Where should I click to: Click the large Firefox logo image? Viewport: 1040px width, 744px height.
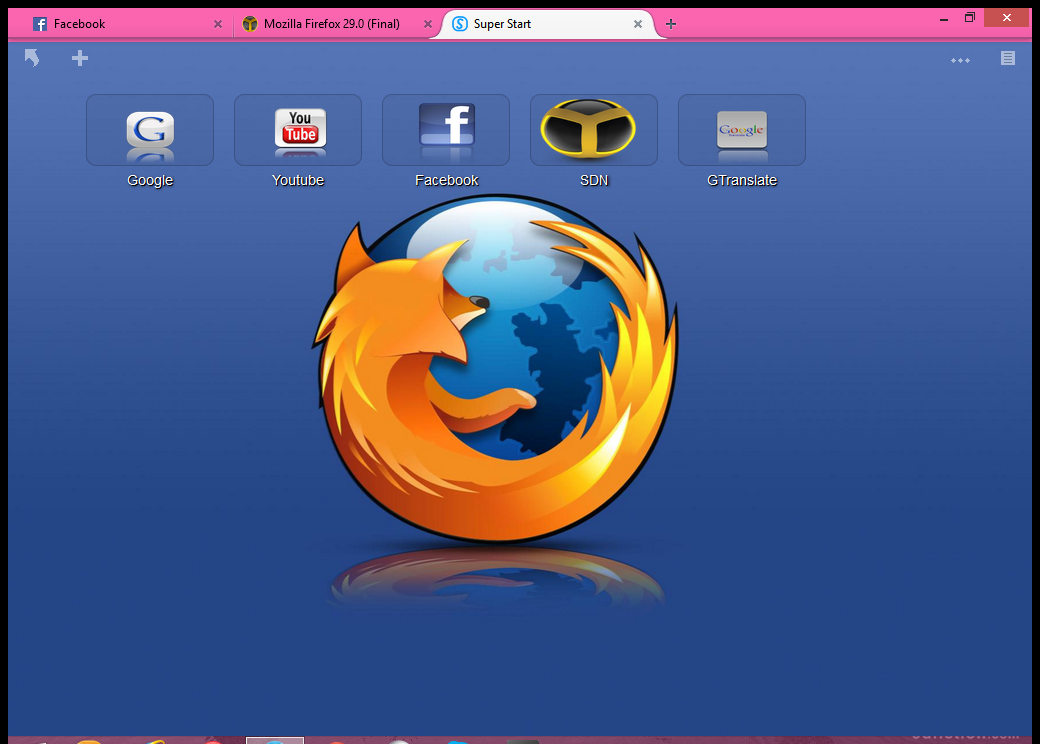[x=495, y=370]
